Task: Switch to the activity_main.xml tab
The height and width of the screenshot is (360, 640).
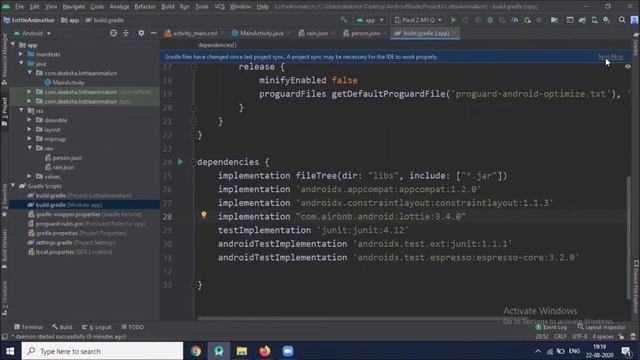Action: click(x=194, y=33)
